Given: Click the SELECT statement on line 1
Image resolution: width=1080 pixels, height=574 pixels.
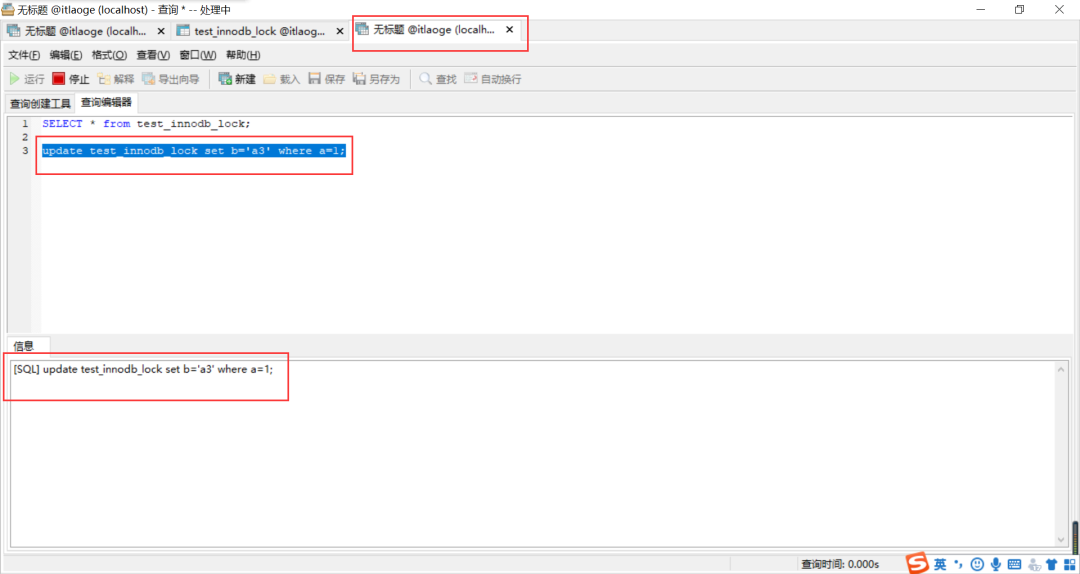Looking at the screenshot, I should click(x=147, y=124).
